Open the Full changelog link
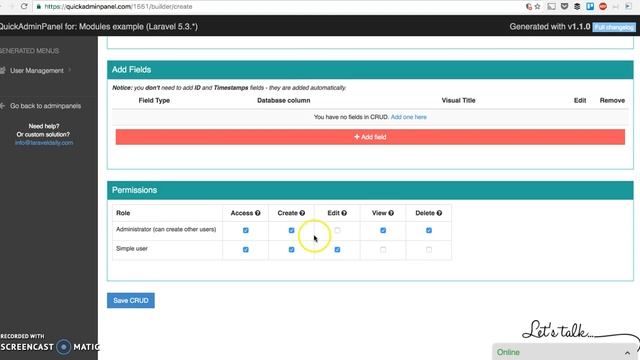The height and width of the screenshot is (360, 640). [x=614, y=27]
